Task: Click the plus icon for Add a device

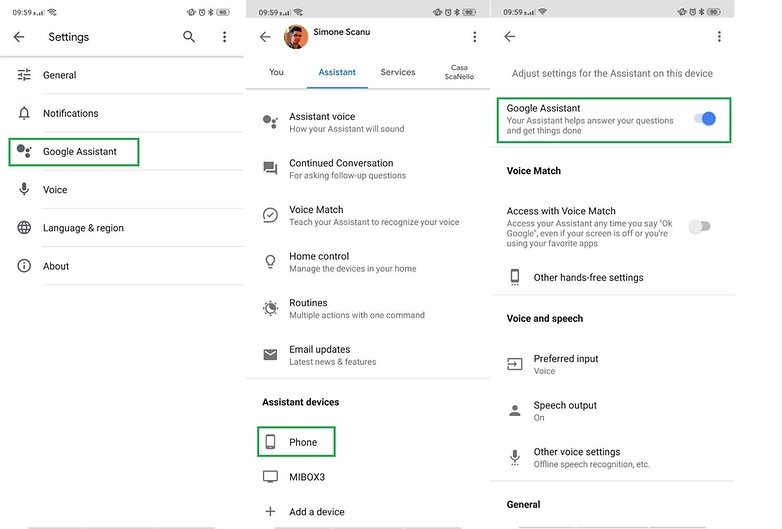Action: click(x=270, y=511)
